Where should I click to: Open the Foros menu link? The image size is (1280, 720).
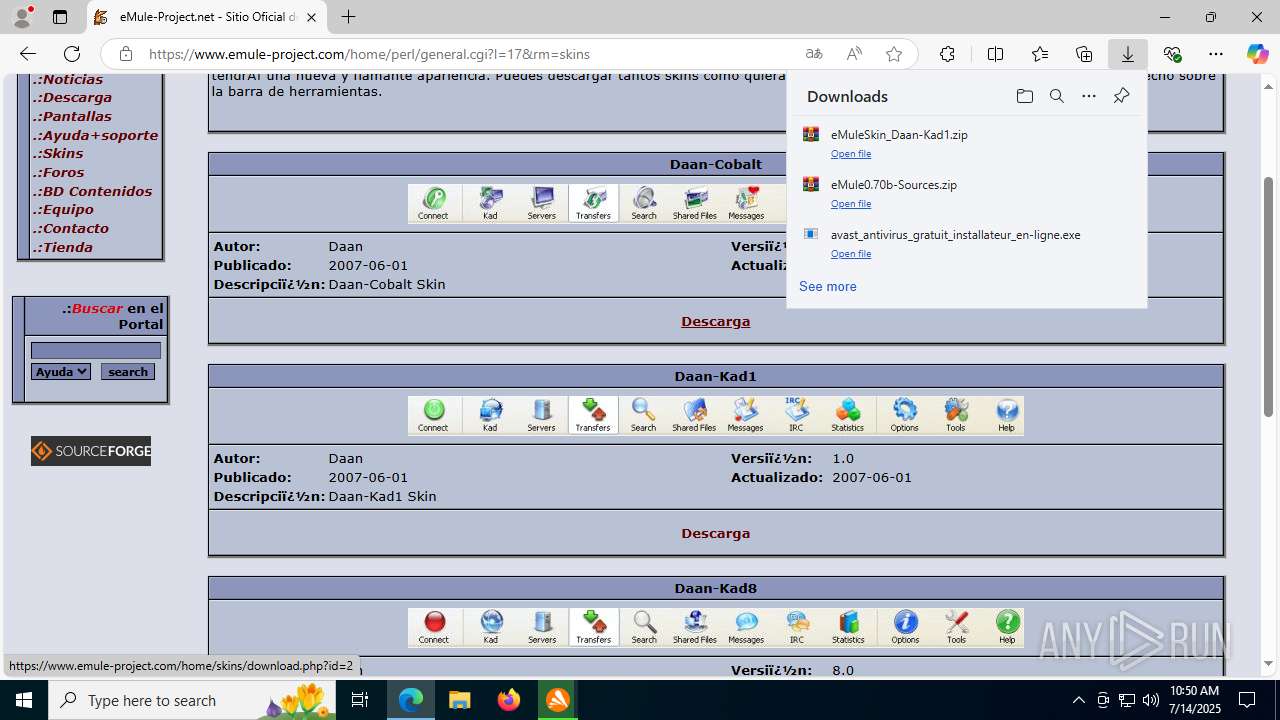click(59, 172)
